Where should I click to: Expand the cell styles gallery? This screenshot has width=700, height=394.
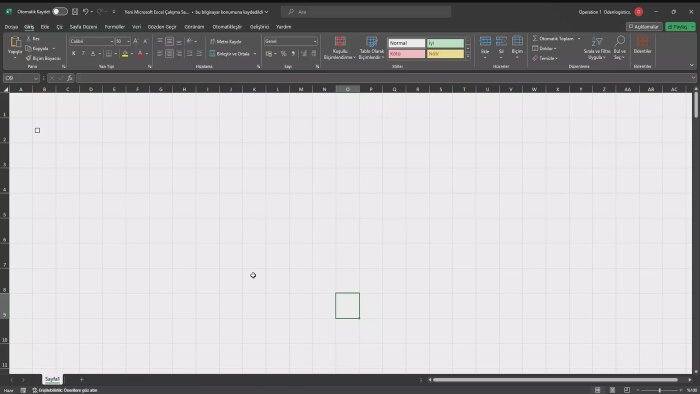tap(468, 56)
